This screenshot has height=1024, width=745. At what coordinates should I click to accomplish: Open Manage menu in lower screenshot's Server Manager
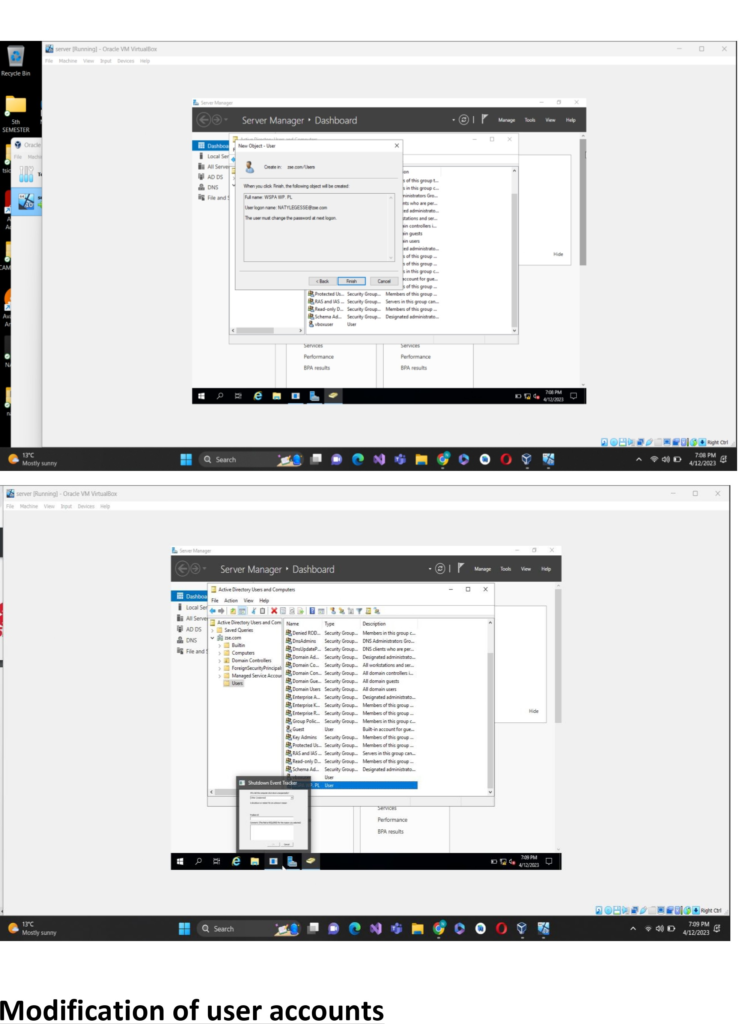(x=483, y=569)
